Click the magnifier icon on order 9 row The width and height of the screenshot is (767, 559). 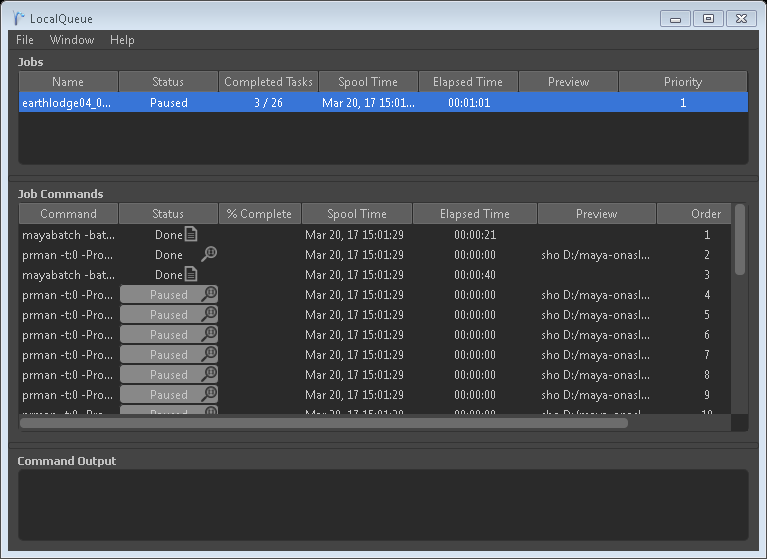pyautogui.click(x=209, y=394)
